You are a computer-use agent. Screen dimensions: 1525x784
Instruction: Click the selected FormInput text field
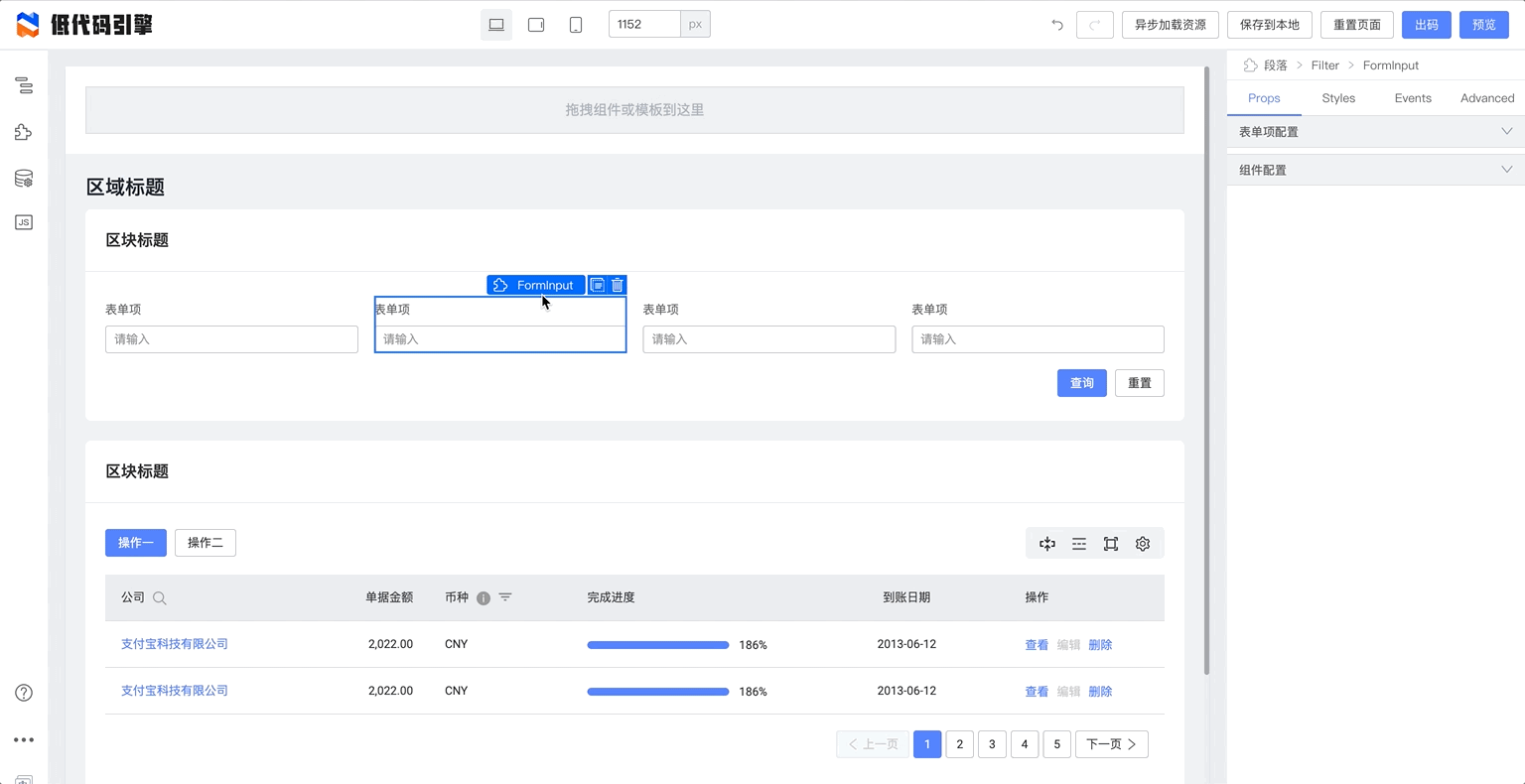tap(500, 339)
